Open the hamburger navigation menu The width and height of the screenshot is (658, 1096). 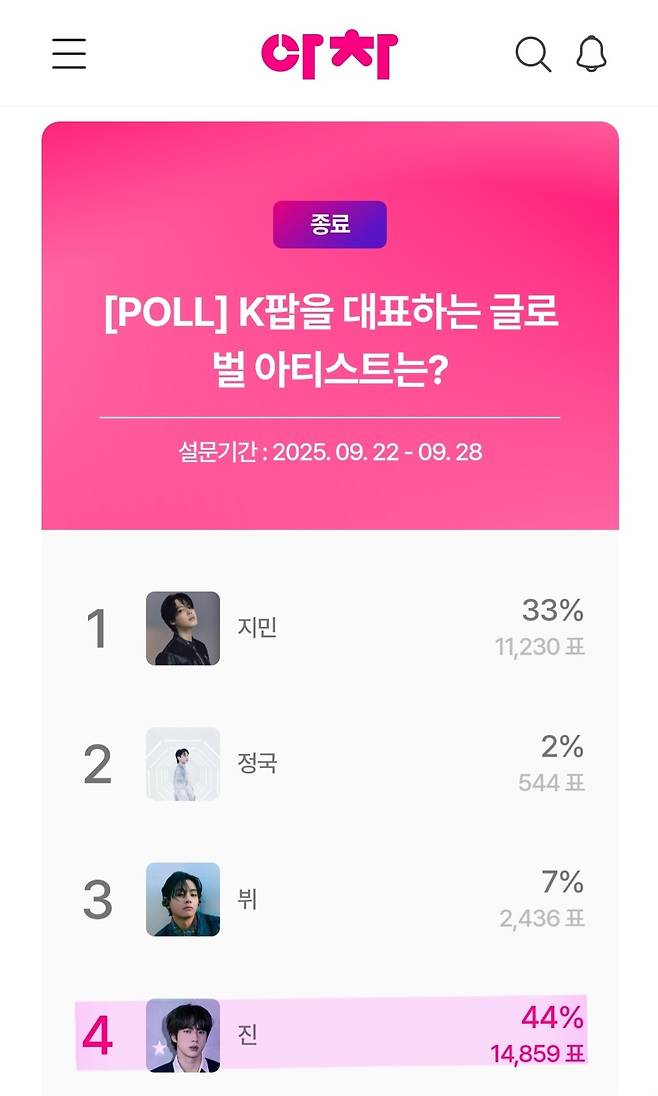click(x=68, y=55)
